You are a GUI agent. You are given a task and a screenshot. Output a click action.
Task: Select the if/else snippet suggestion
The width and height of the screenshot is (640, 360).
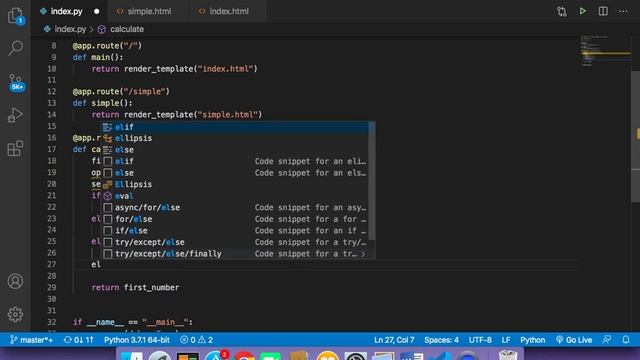click(235, 231)
